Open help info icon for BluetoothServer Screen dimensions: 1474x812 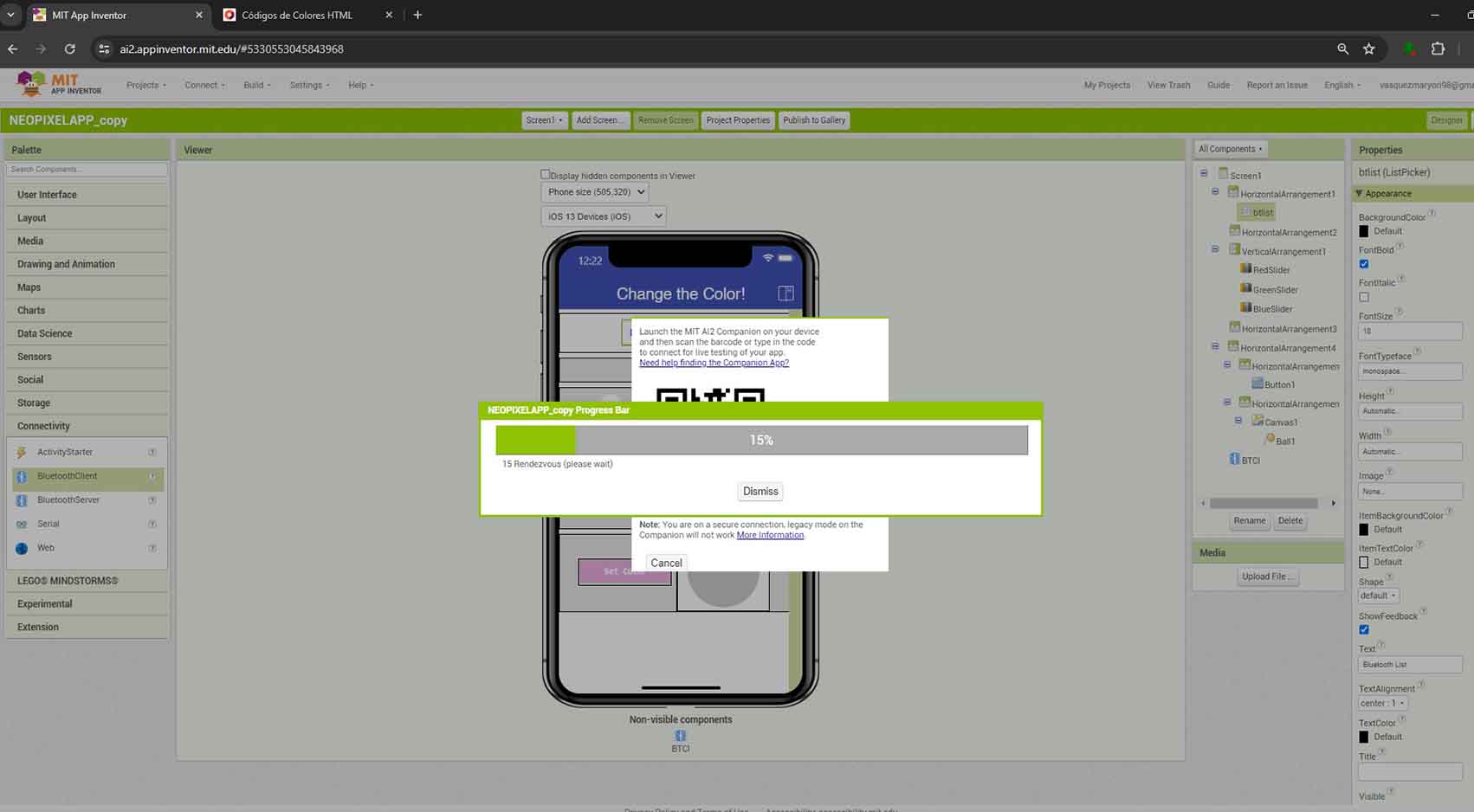click(x=152, y=500)
